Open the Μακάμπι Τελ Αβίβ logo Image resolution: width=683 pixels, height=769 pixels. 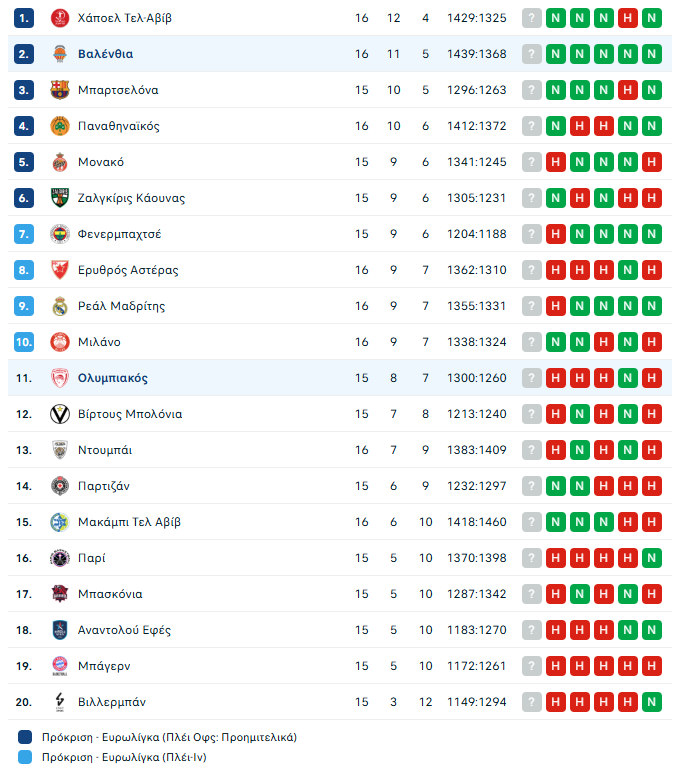59,522
